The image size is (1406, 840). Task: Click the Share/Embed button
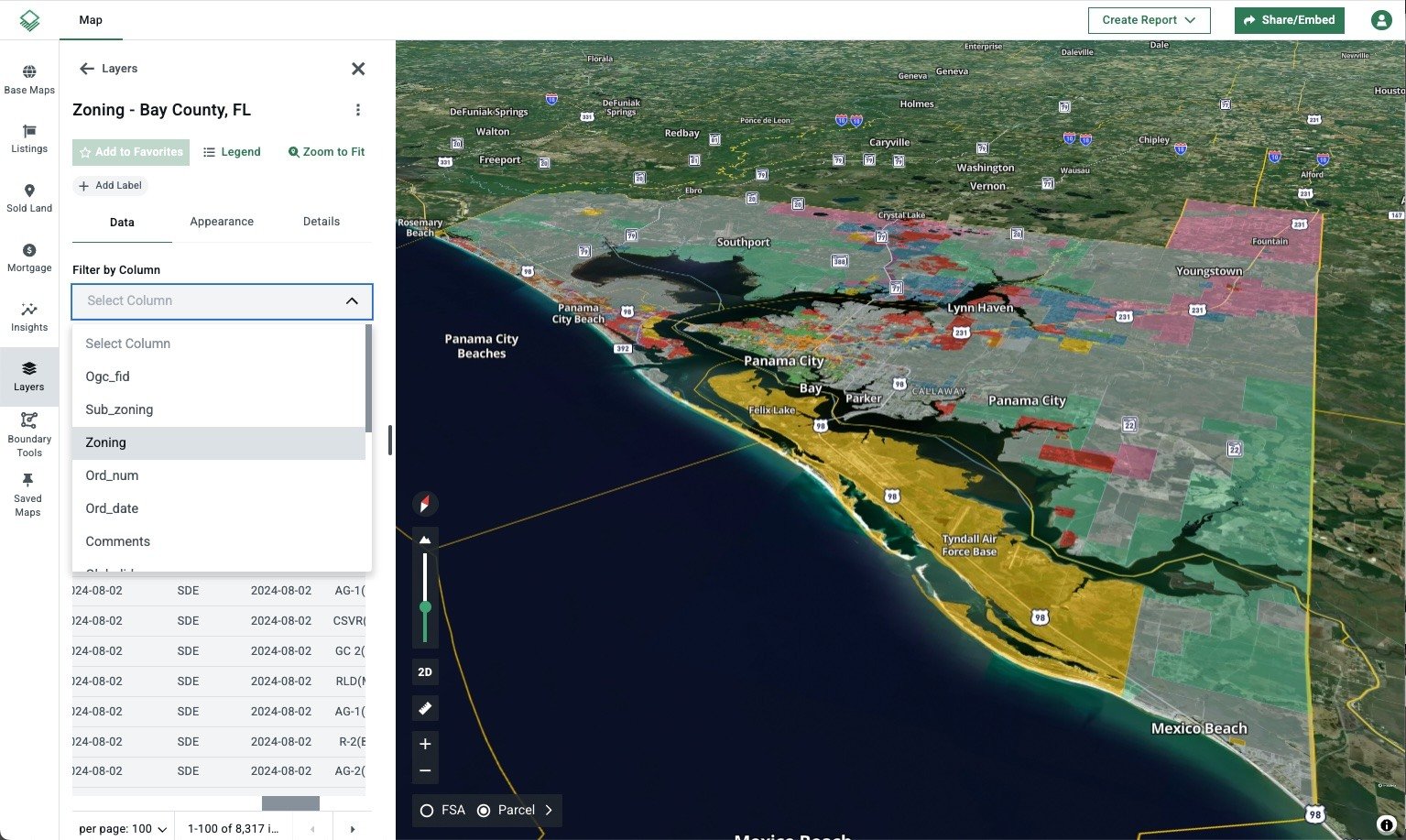click(1288, 19)
